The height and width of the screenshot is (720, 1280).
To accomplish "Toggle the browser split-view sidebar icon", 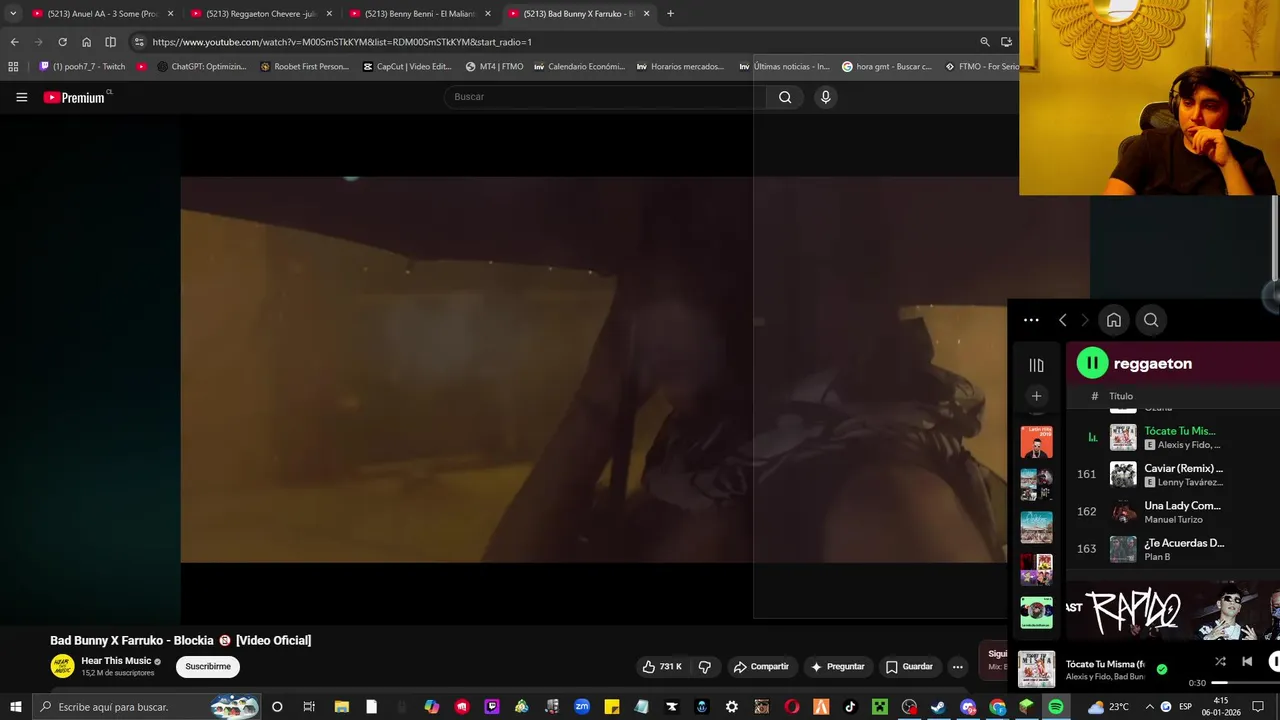I will [x=110, y=42].
